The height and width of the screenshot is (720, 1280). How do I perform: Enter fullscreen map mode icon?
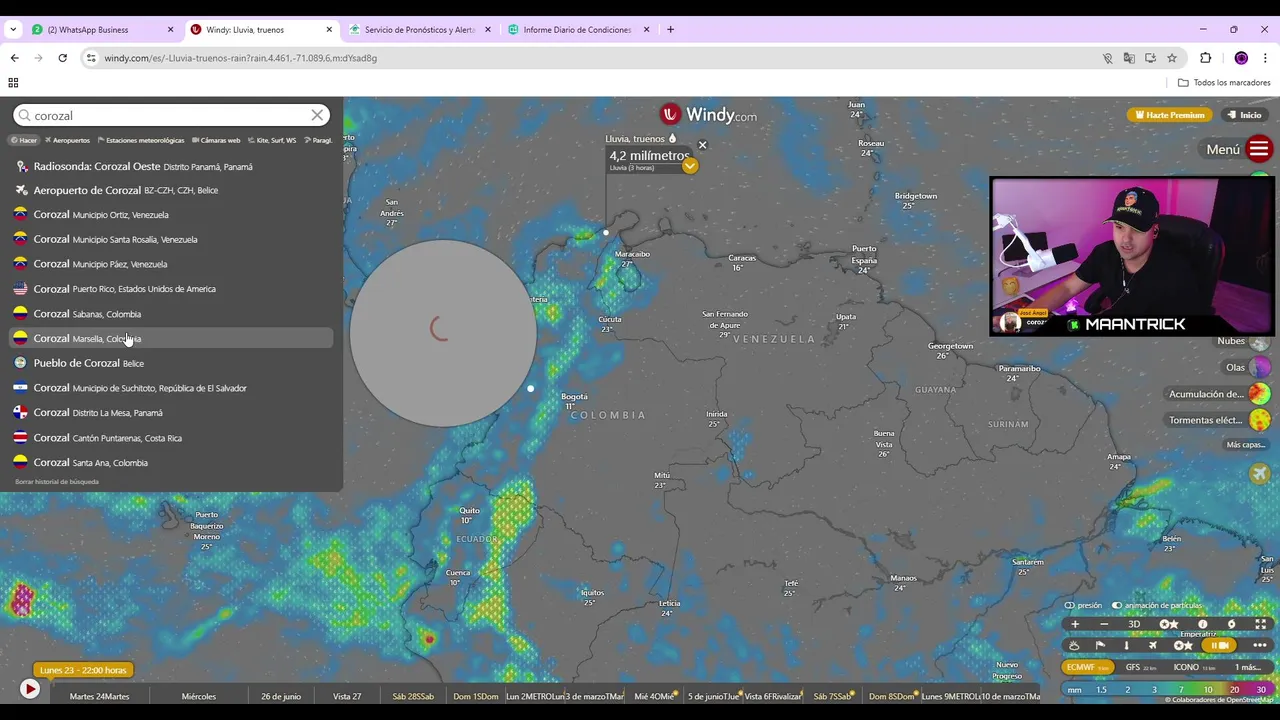[x=1261, y=624]
